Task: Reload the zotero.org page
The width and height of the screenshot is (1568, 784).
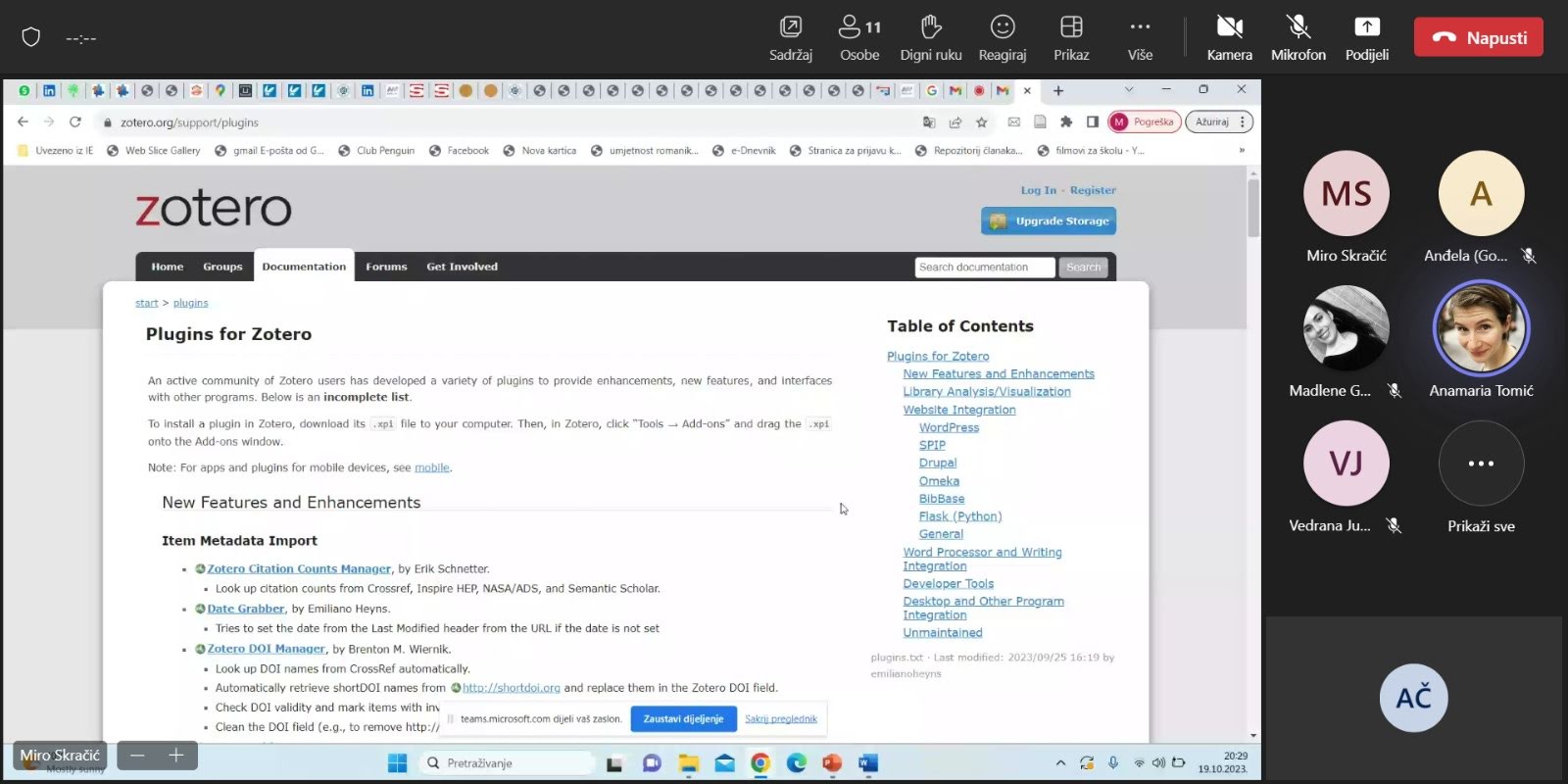Action: [x=75, y=122]
